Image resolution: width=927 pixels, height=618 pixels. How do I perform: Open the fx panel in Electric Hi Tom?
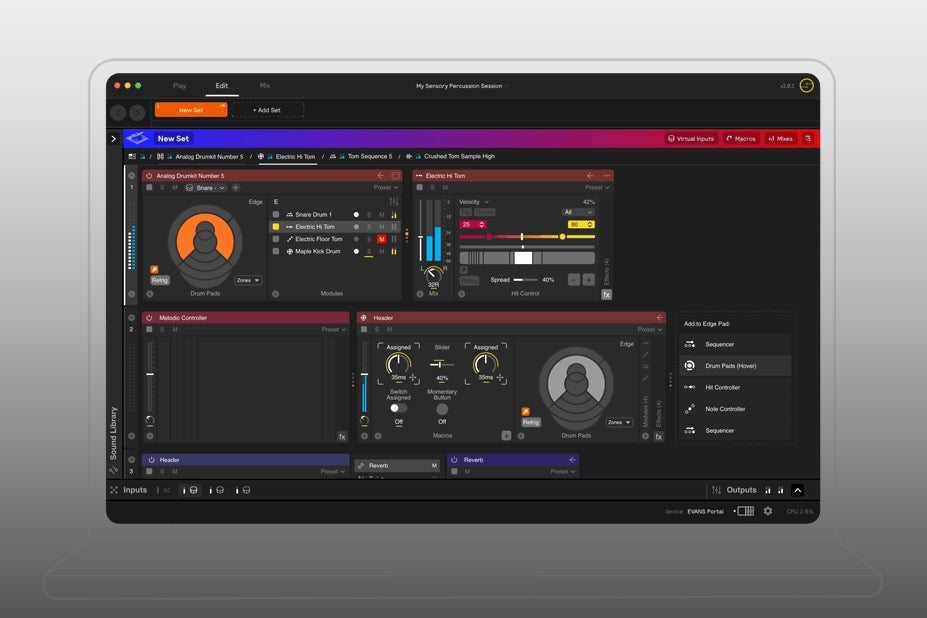pos(606,295)
